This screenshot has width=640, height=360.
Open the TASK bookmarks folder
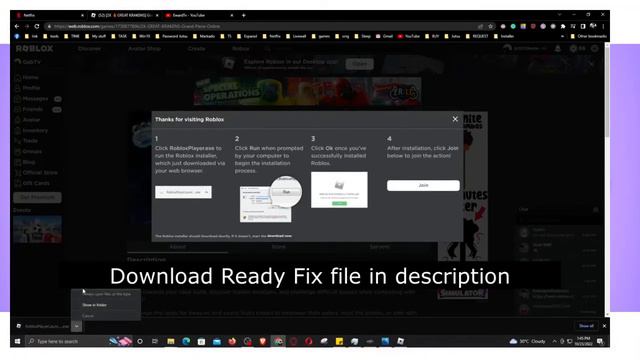click(x=119, y=36)
